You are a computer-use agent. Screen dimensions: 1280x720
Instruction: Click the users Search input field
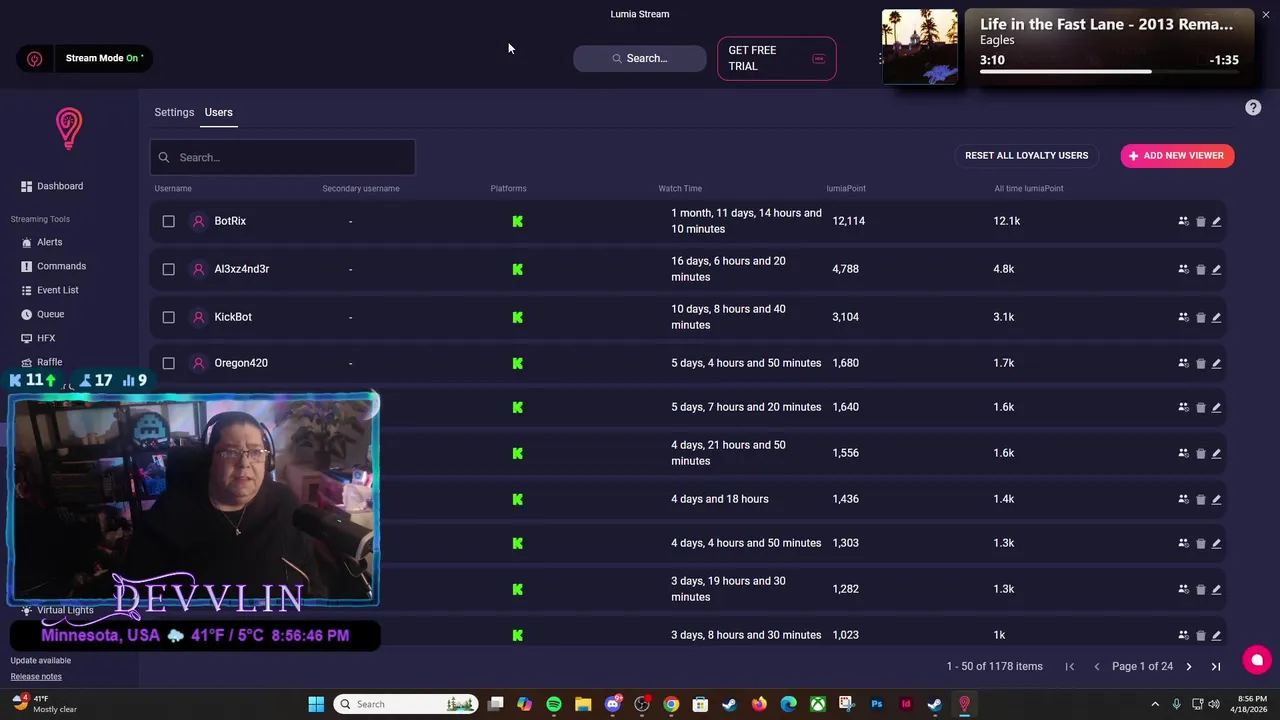click(282, 157)
